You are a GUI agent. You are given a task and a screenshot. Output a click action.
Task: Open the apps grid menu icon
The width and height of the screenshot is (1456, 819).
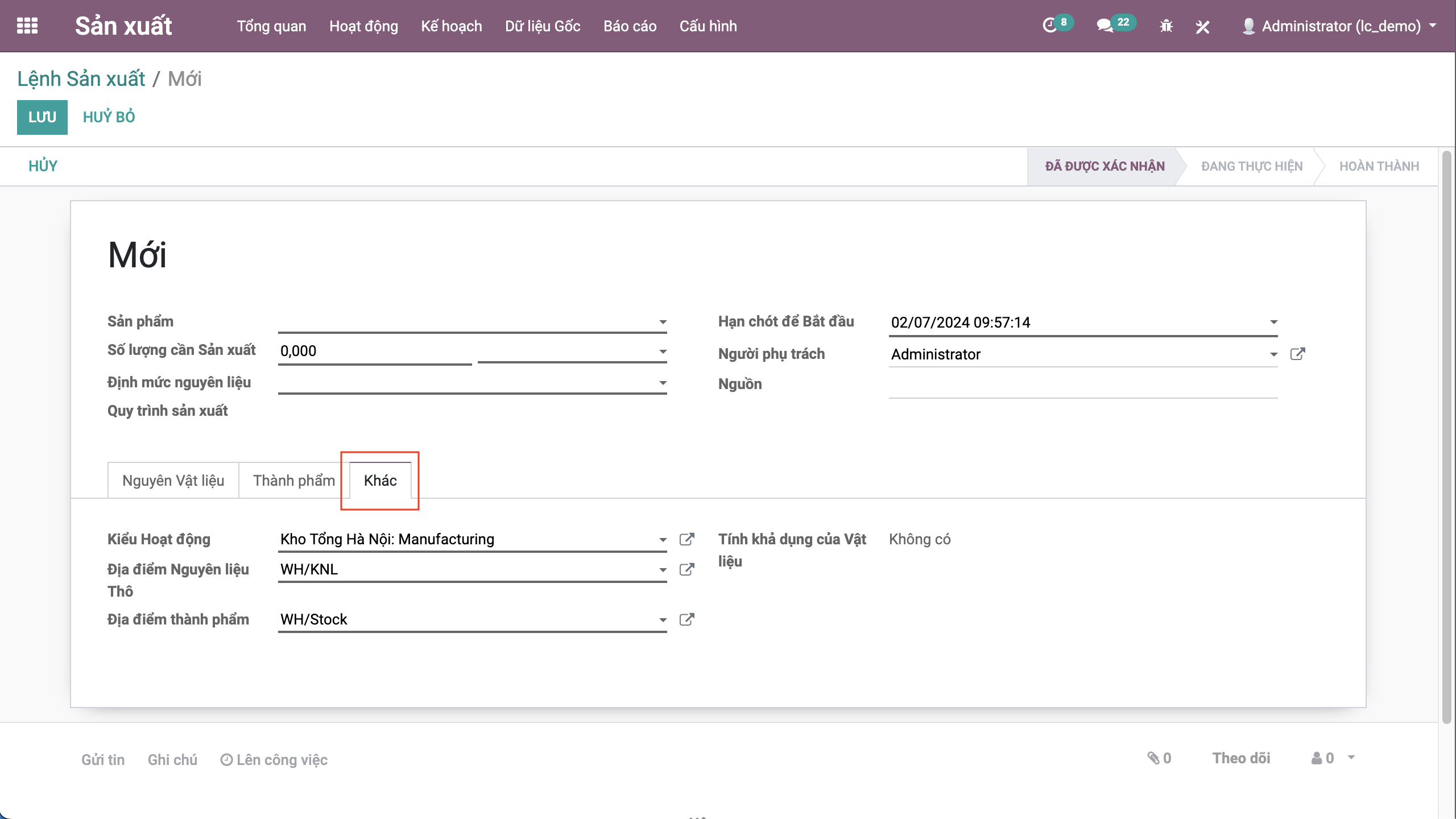27,26
